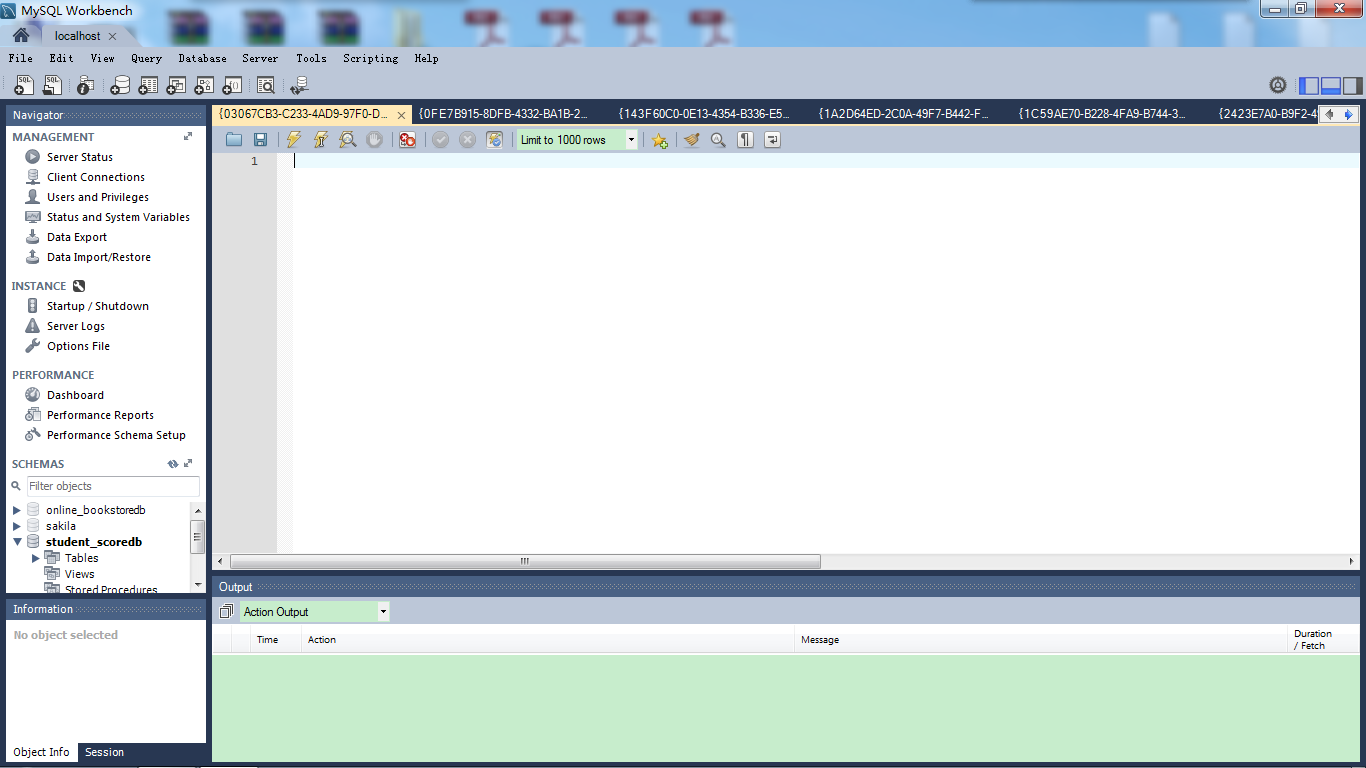Switch to the Session tab
This screenshot has width=1366, height=768.
[104, 752]
